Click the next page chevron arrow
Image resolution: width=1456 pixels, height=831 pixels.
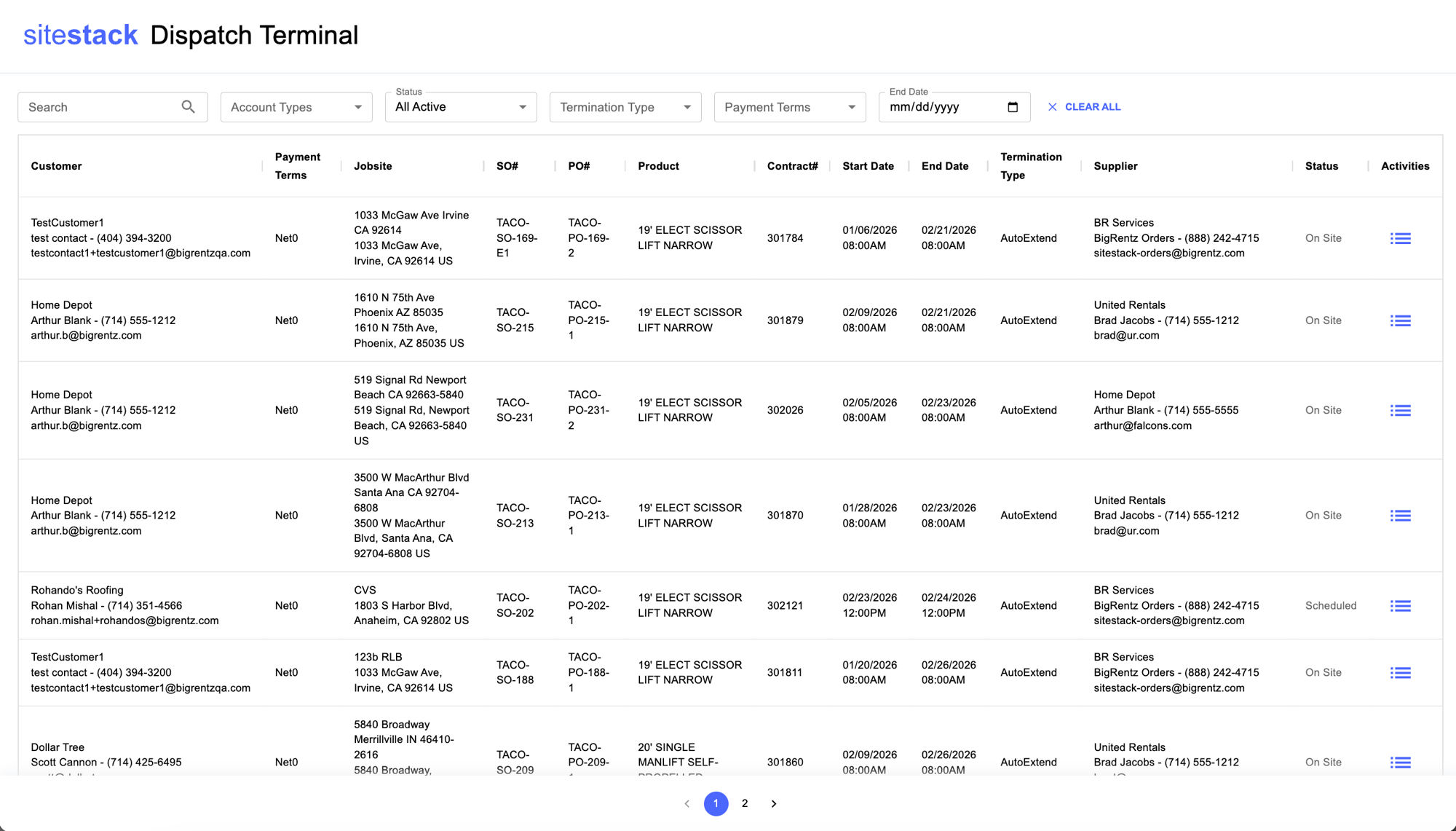(x=774, y=803)
